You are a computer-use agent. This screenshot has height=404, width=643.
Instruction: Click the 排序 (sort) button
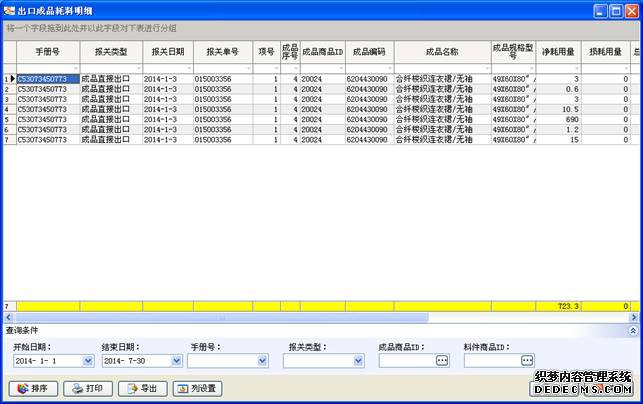(x=33, y=388)
